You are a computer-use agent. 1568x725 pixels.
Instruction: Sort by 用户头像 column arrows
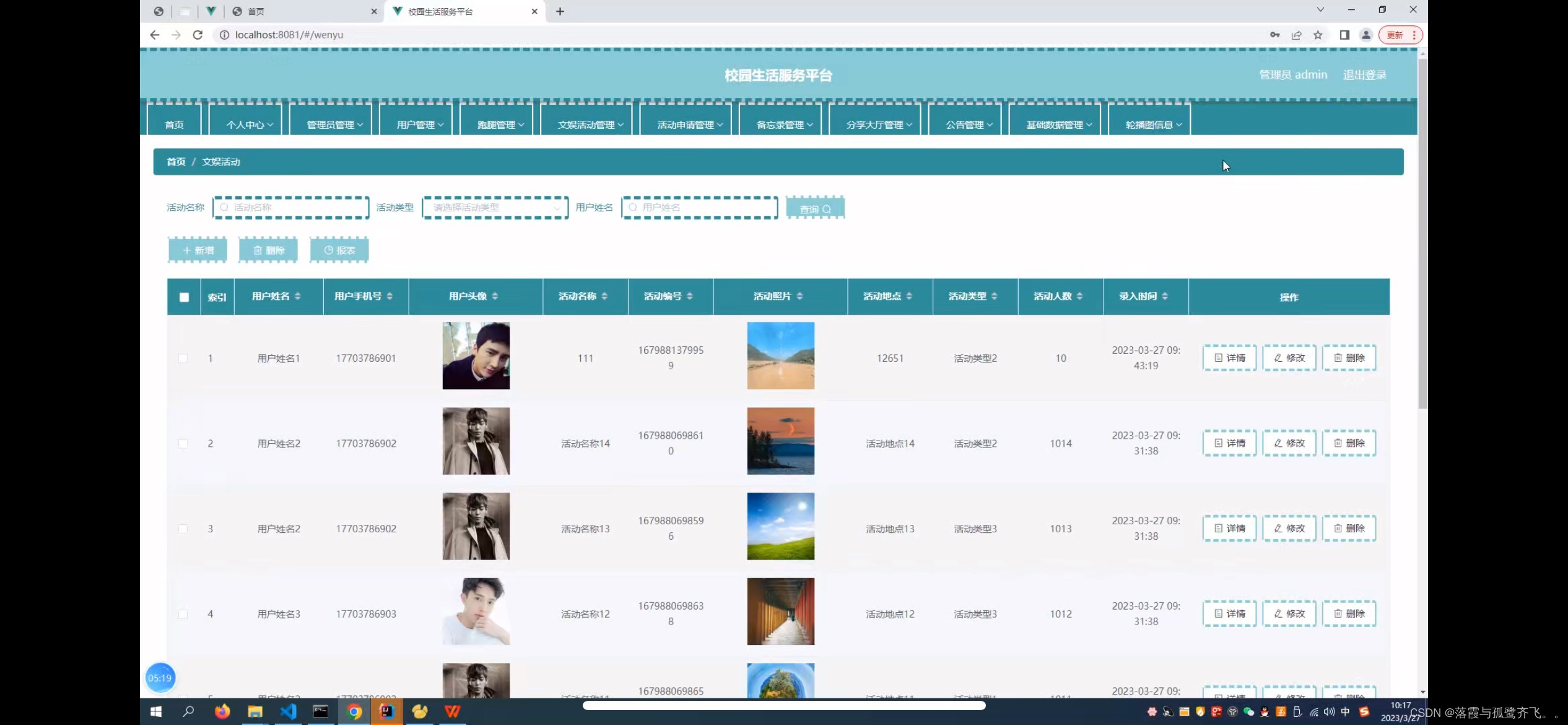click(x=495, y=296)
